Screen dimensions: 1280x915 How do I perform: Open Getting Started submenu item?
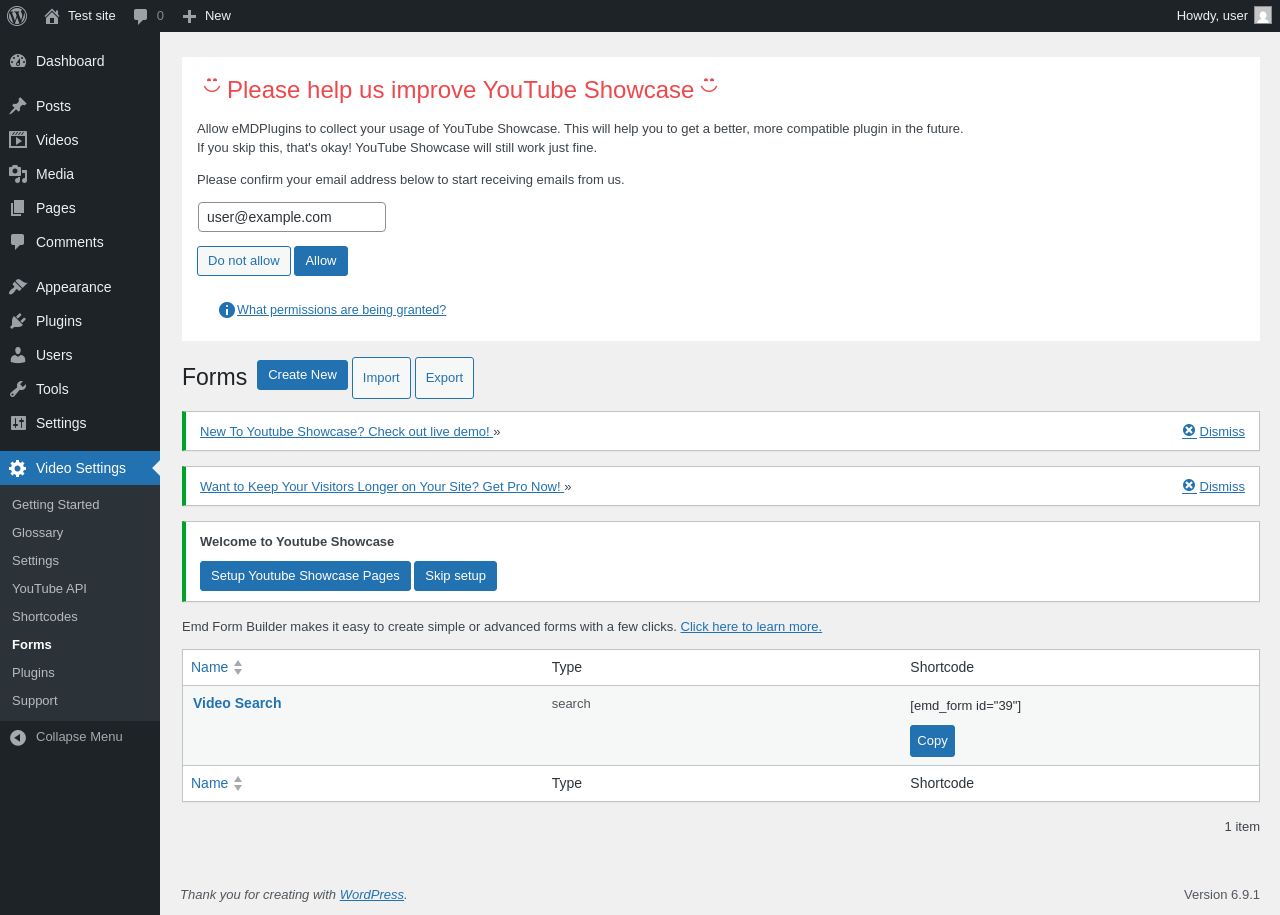56,504
